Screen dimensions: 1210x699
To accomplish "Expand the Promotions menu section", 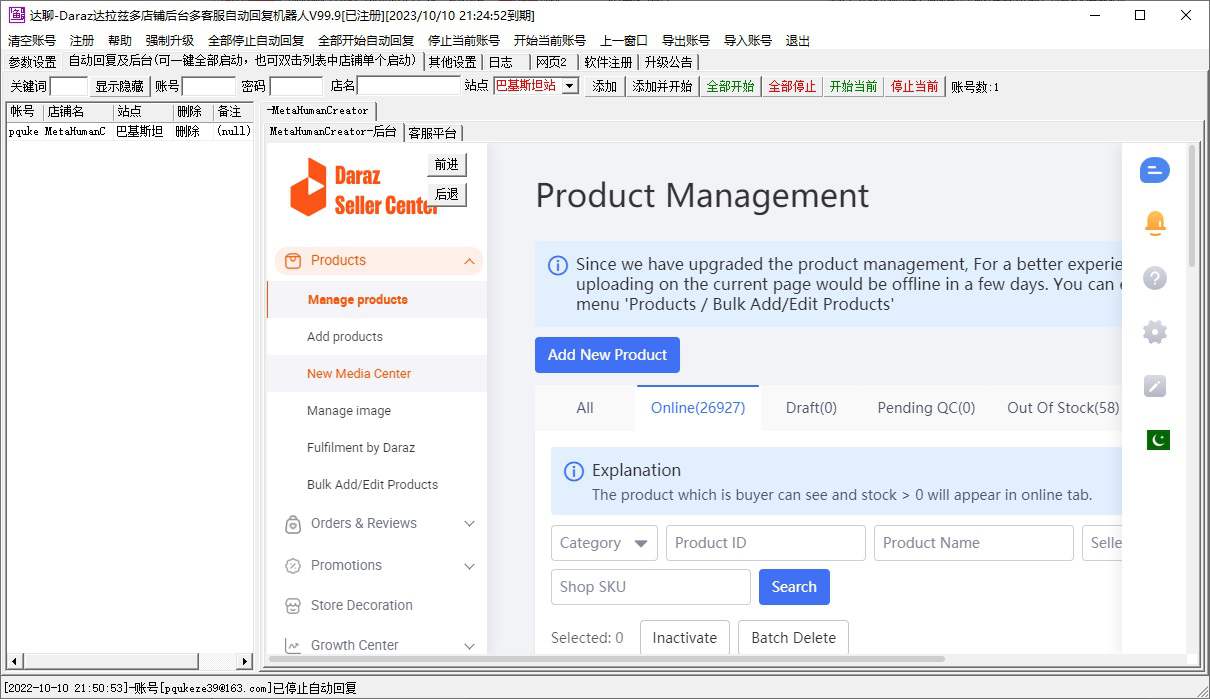I will (x=469, y=566).
